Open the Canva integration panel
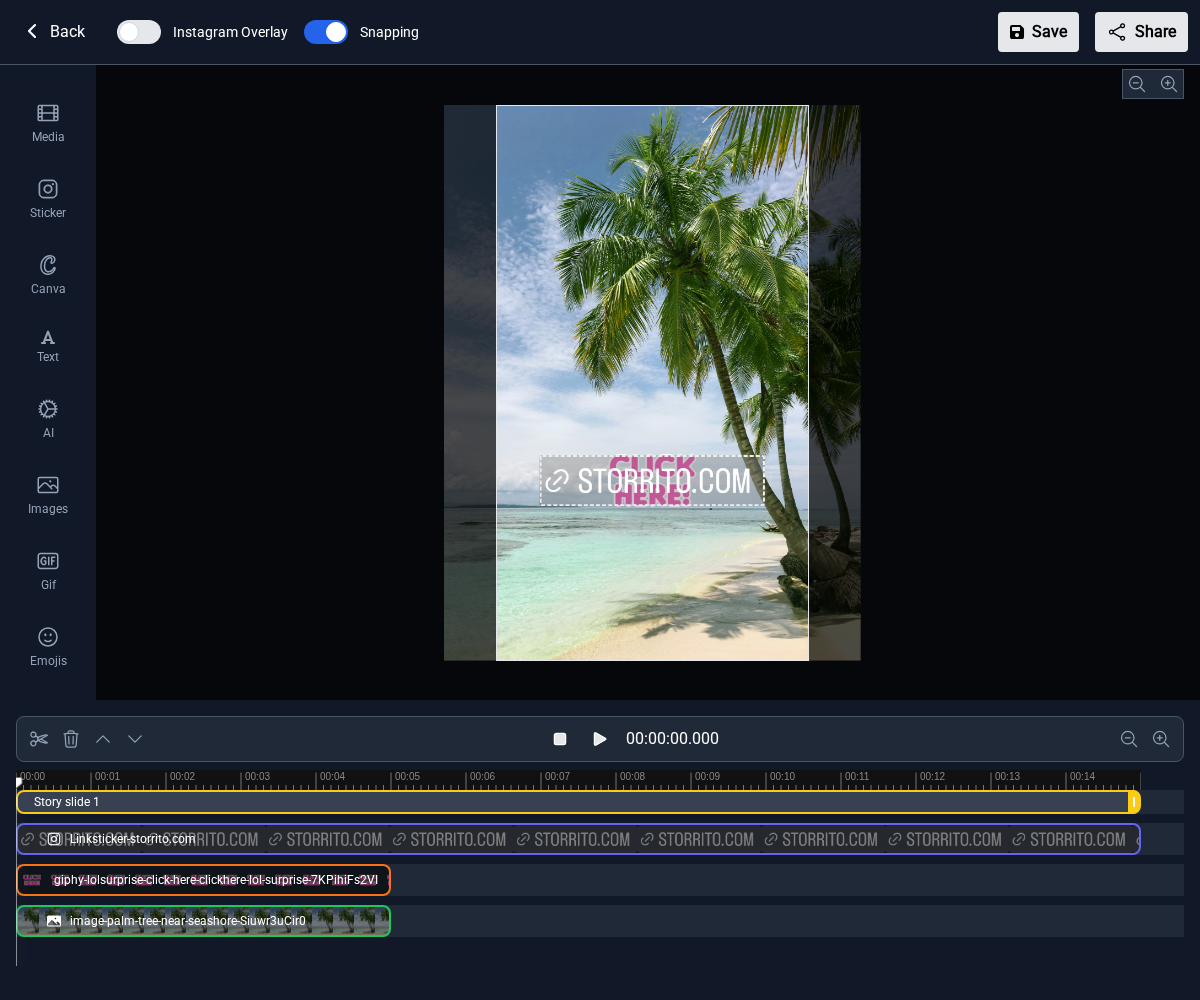 (48, 275)
